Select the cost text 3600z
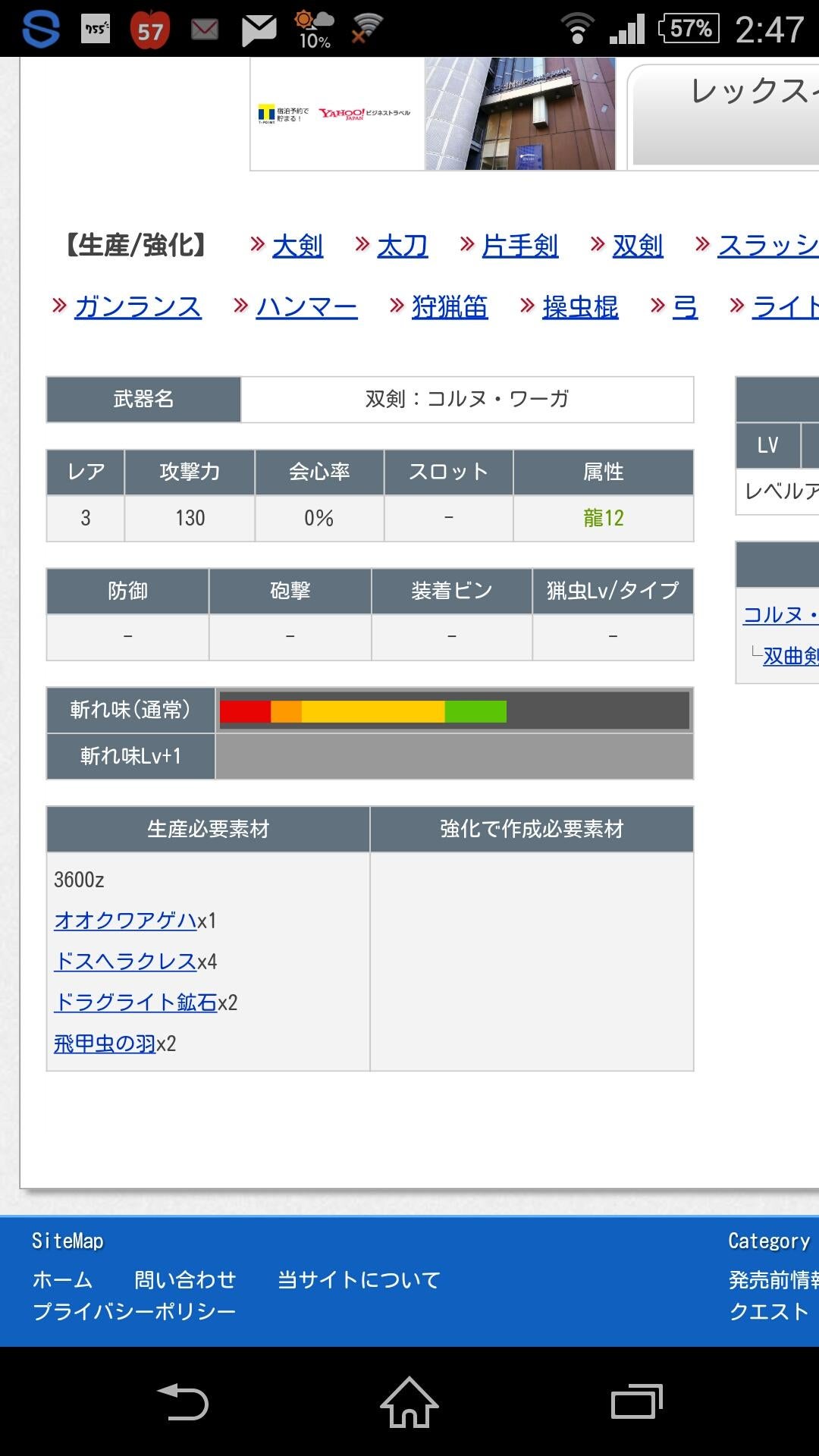This screenshot has width=819, height=1456. tap(79, 880)
